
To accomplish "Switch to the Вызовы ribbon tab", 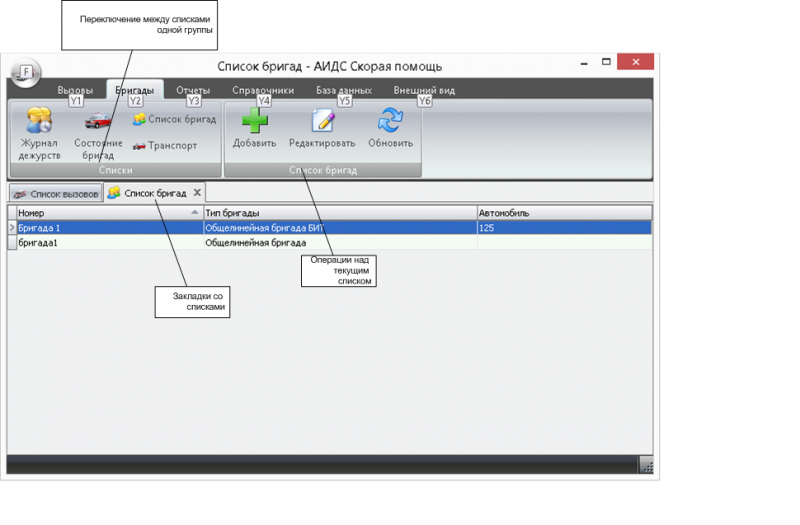I will coord(75,90).
